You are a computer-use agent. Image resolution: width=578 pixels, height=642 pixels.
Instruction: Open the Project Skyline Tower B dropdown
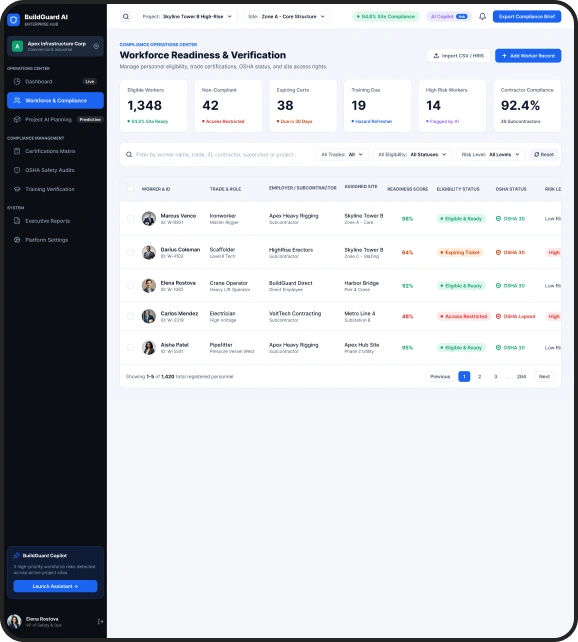(x=187, y=16)
